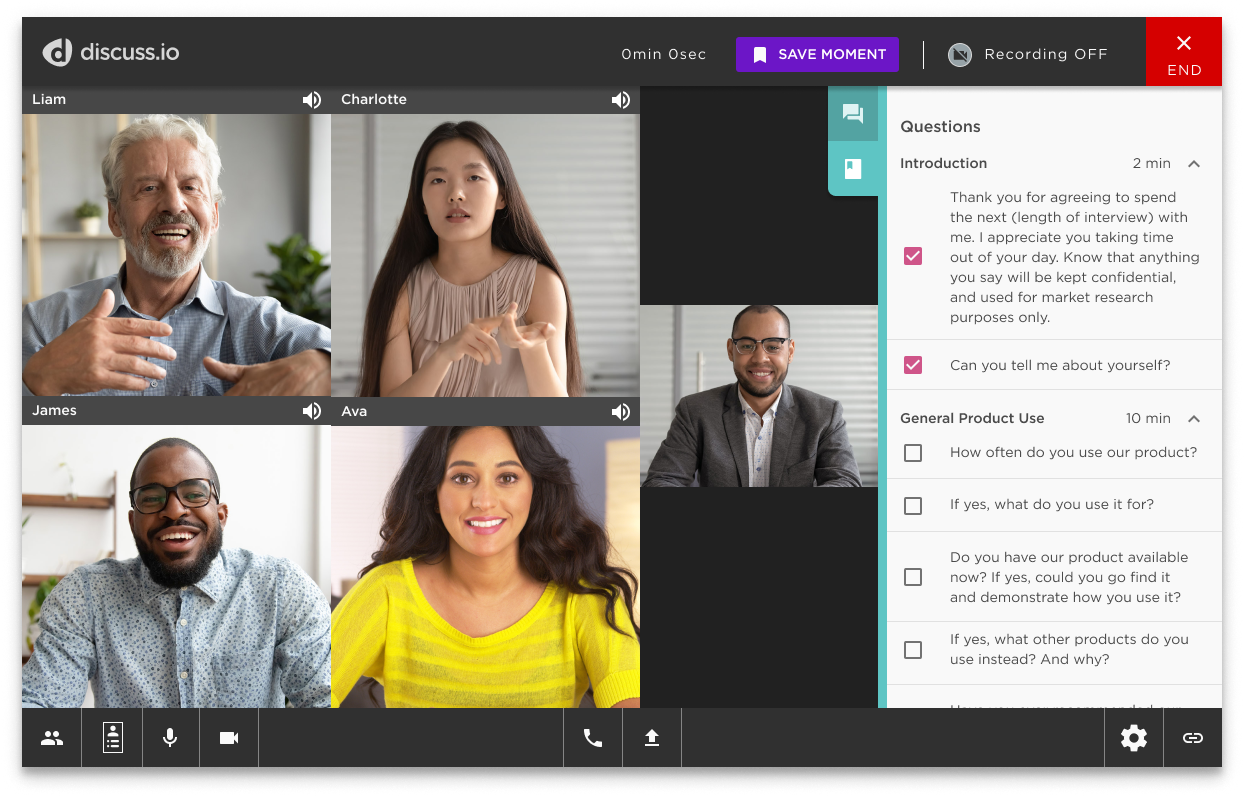Collapse the General Product Use section
1244x796 pixels.
coord(1193,419)
